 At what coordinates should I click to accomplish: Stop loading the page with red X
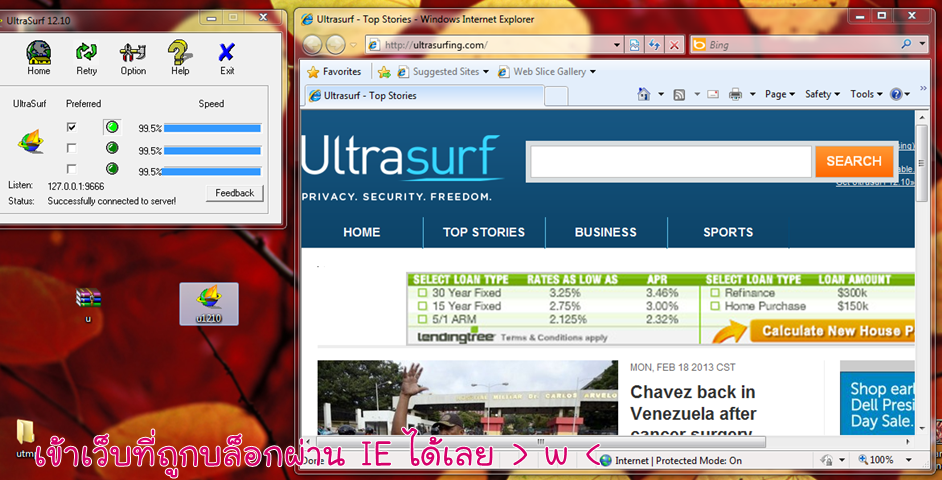(x=674, y=45)
